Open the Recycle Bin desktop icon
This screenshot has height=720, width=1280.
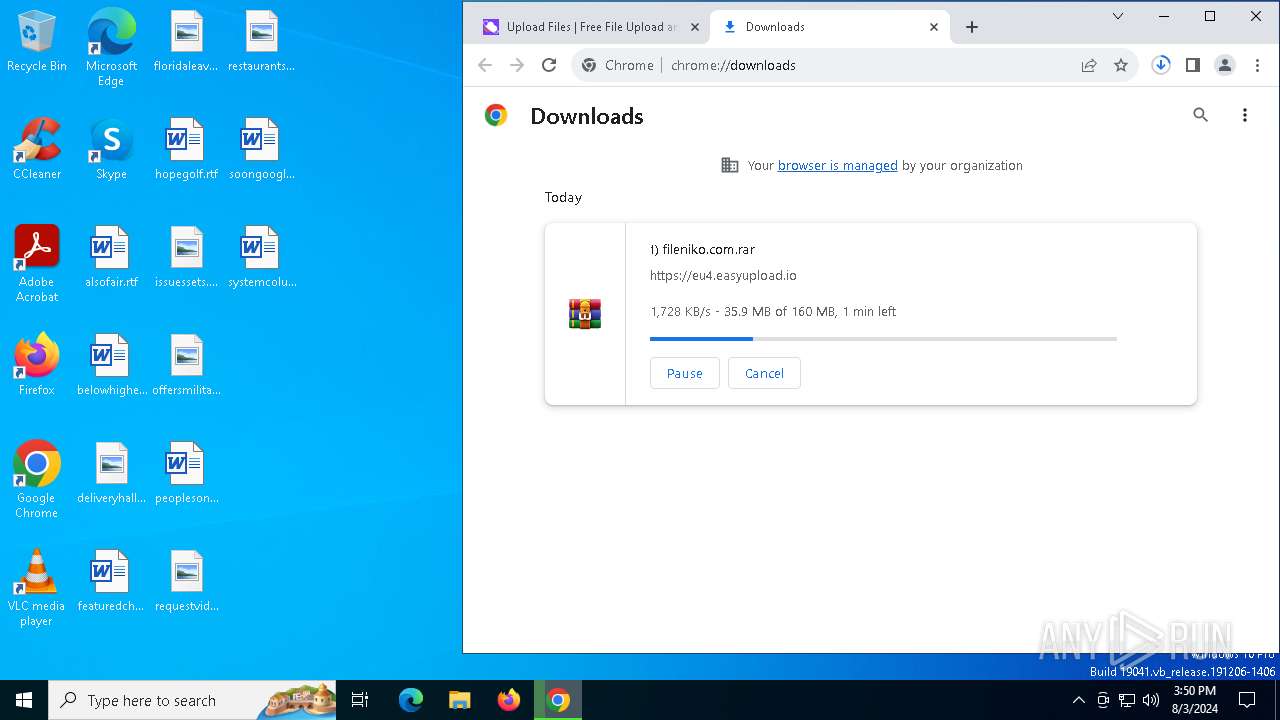click(x=37, y=41)
